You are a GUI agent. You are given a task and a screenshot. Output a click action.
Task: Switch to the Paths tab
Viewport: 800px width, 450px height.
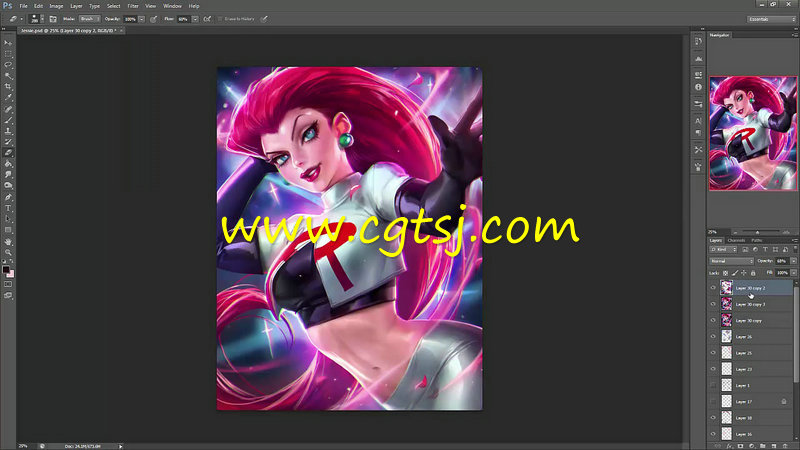click(x=757, y=240)
